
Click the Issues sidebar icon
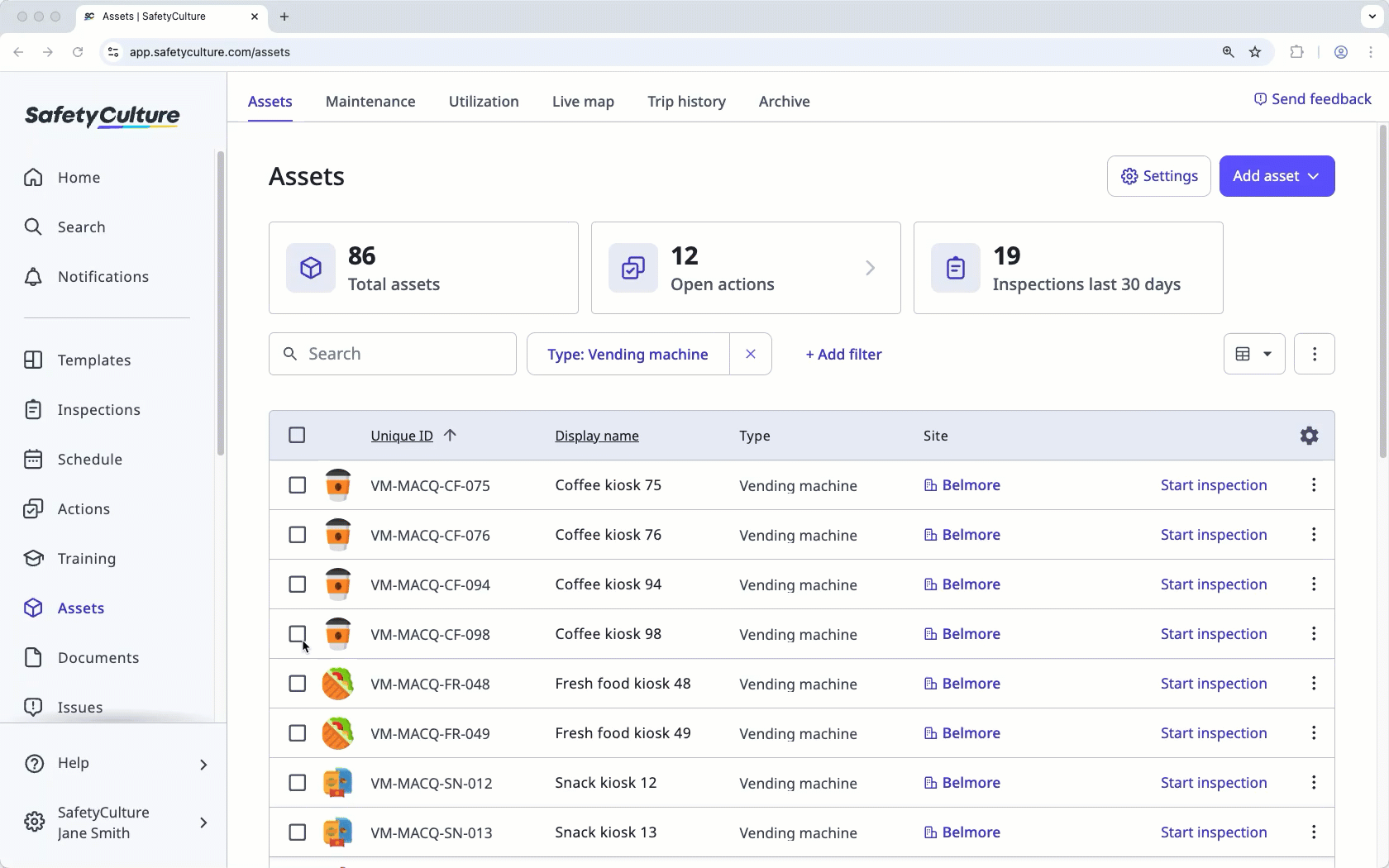coord(33,707)
